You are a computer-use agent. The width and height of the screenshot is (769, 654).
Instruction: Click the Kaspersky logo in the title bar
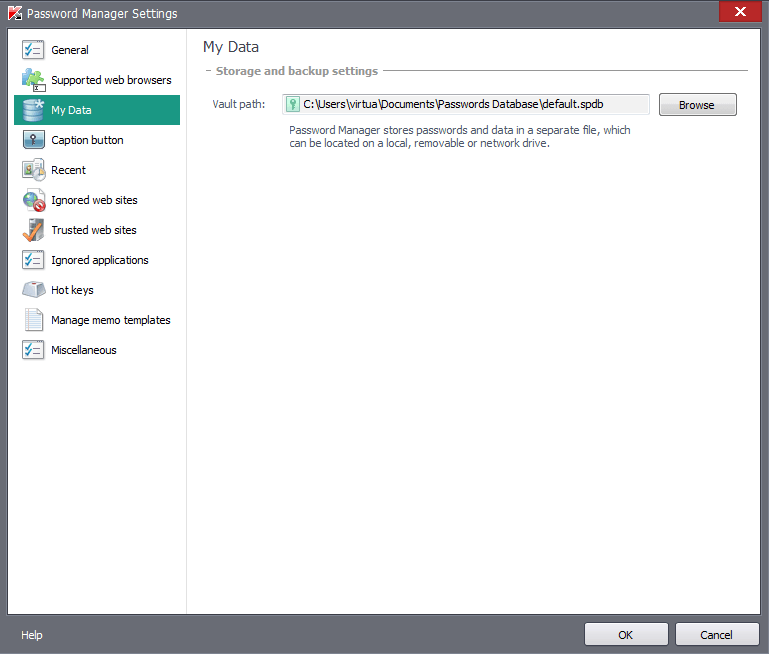(15, 13)
